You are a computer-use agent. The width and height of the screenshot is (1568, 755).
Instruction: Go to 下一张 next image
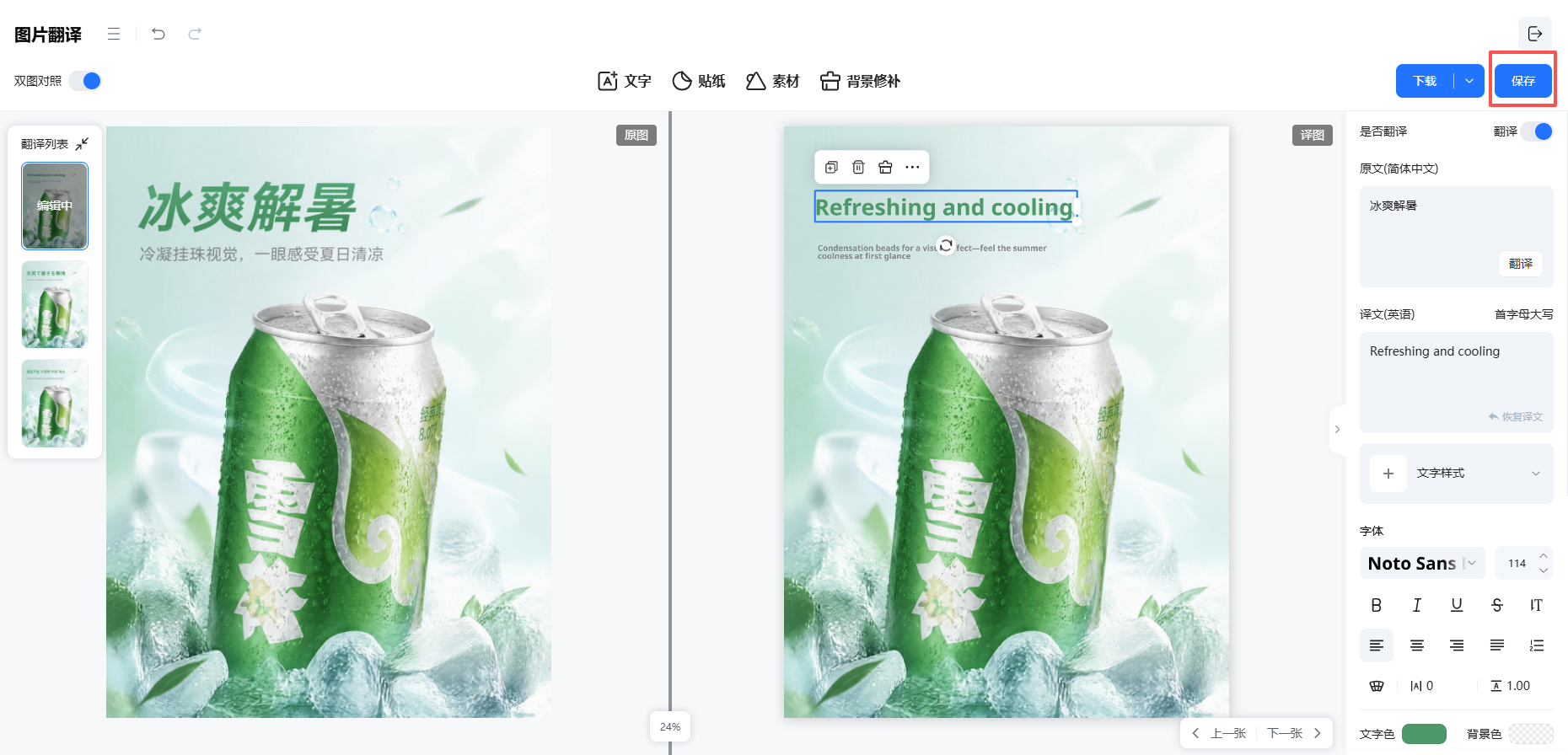click(x=1294, y=733)
